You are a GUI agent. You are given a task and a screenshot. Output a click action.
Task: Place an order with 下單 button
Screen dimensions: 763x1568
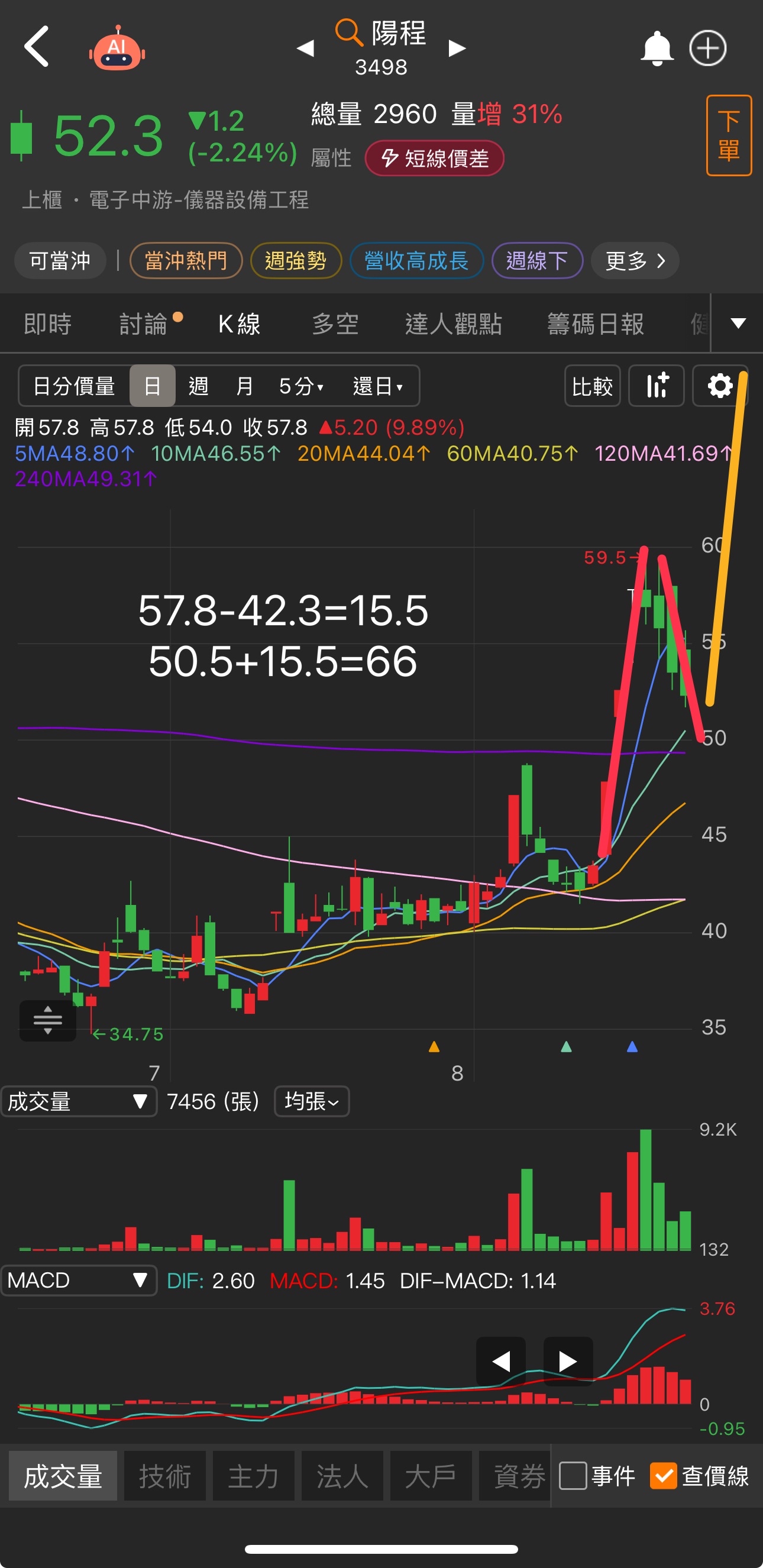(x=729, y=135)
